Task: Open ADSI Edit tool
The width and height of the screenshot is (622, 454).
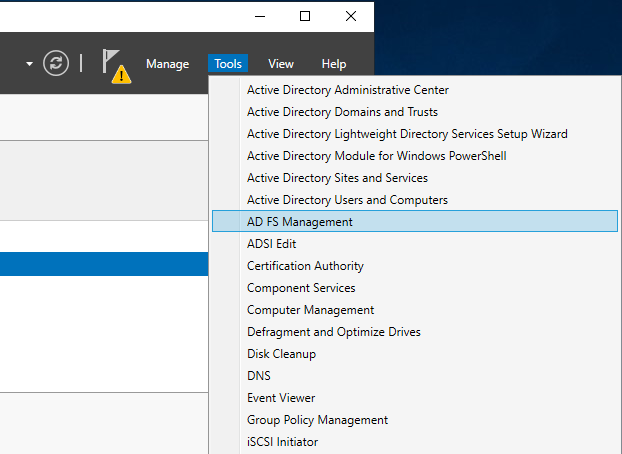Action: tap(271, 244)
